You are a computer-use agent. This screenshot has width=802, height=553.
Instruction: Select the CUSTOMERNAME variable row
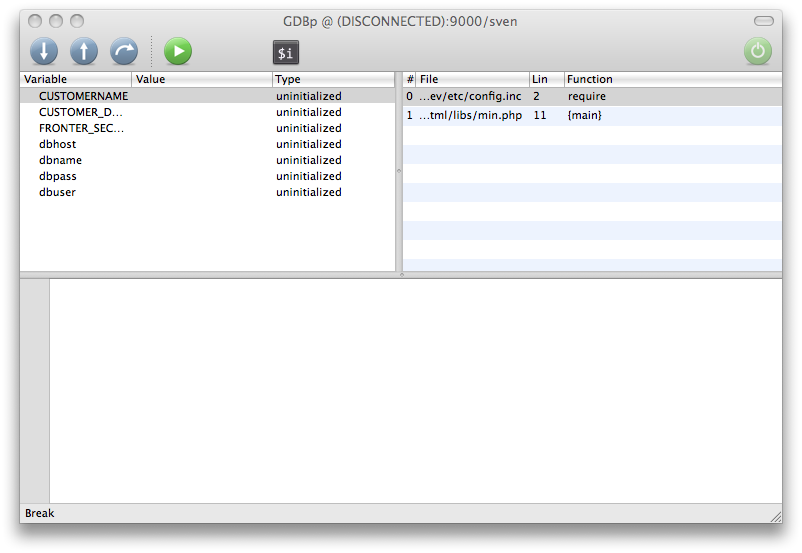tap(83, 96)
